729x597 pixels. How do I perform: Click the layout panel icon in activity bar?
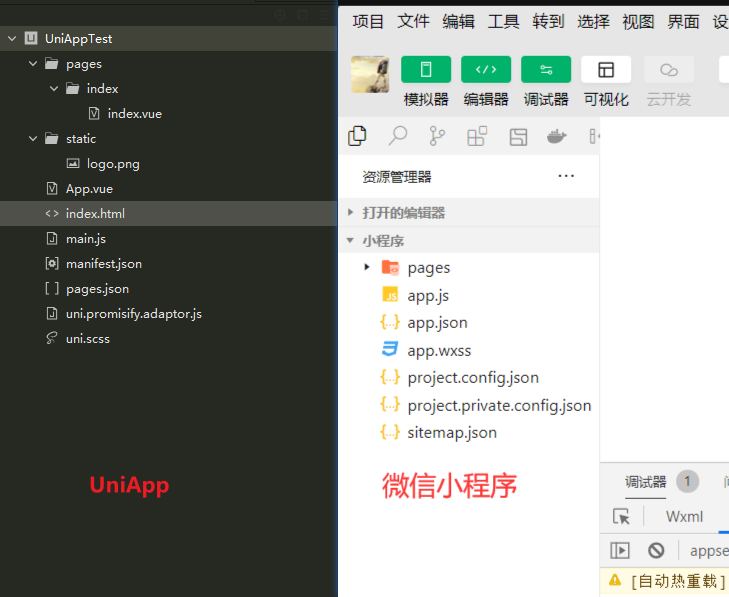click(518, 137)
